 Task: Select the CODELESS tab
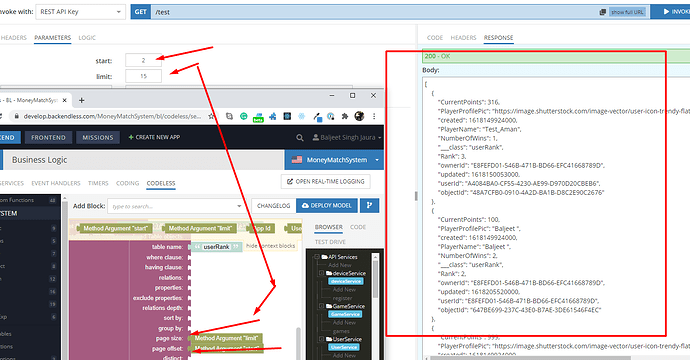[x=161, y=183]
